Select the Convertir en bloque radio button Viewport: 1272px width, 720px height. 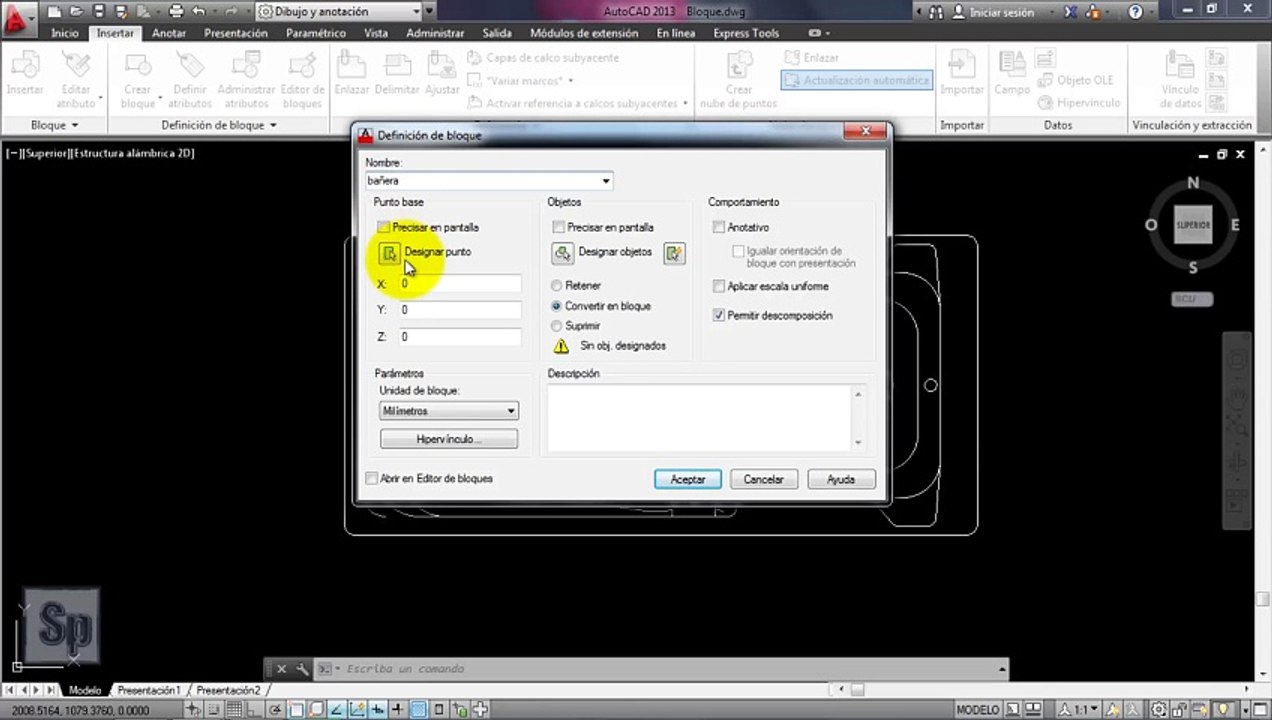point(557,306)
